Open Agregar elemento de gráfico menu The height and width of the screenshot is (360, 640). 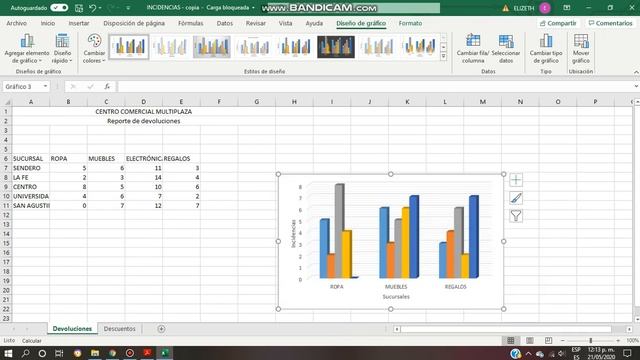[27, 49]
